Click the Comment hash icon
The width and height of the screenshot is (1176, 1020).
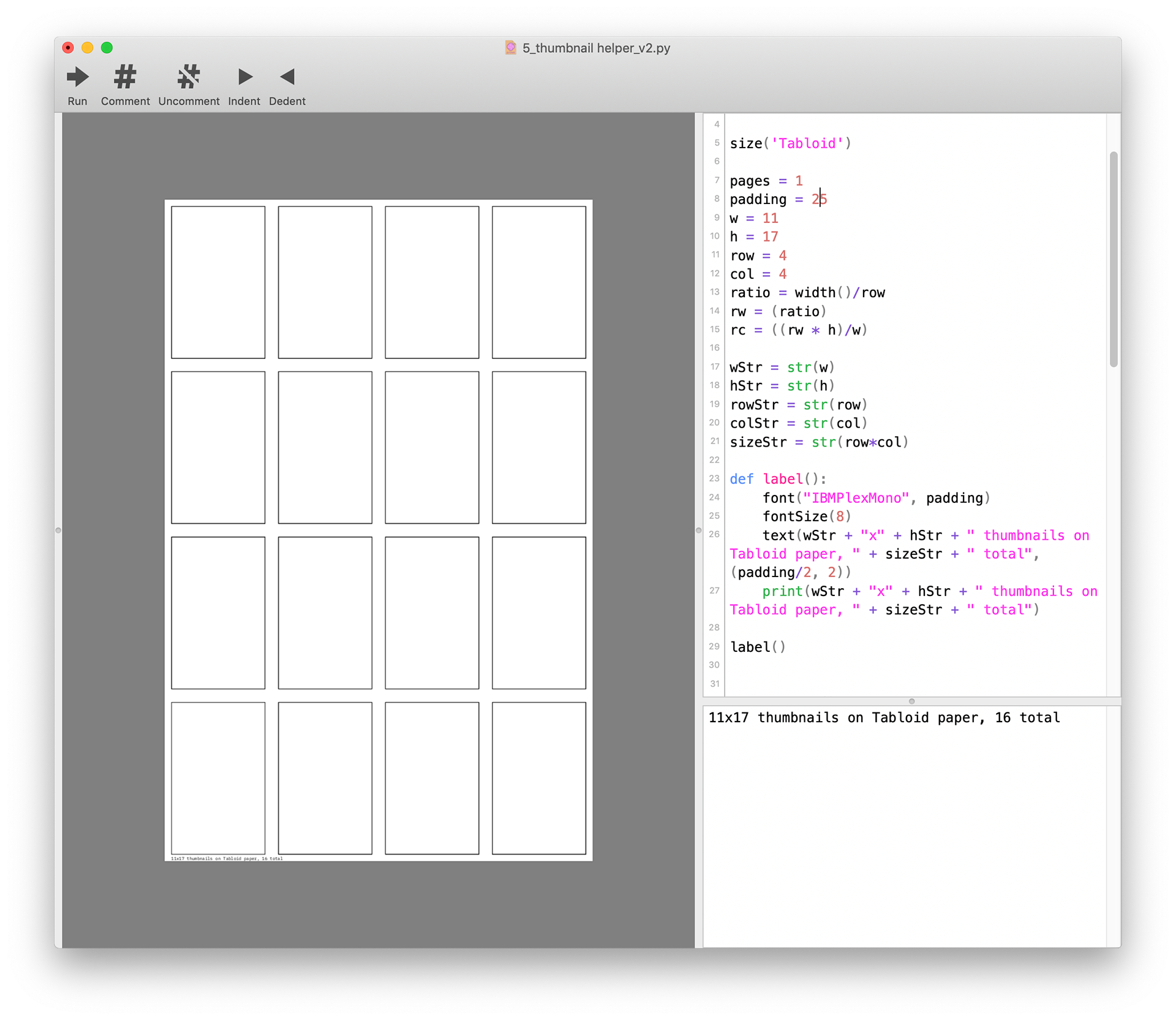point(125,77)
